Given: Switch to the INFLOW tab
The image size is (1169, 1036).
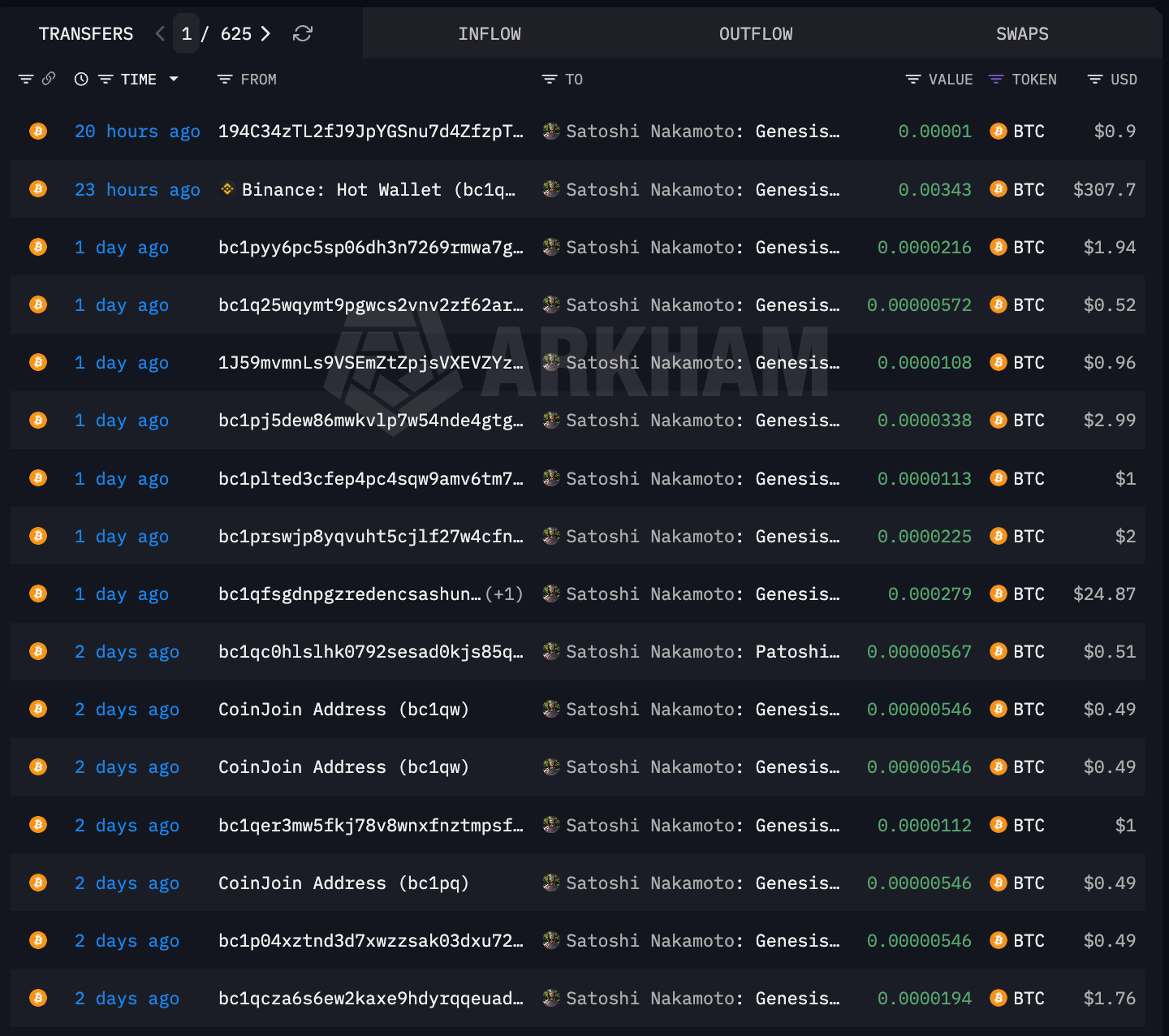Looking at the screenshot, I should coord(490,34).
